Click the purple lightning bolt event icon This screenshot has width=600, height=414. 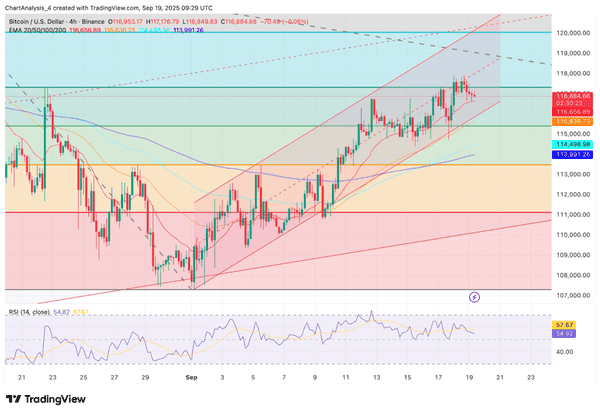coord(474,297)
